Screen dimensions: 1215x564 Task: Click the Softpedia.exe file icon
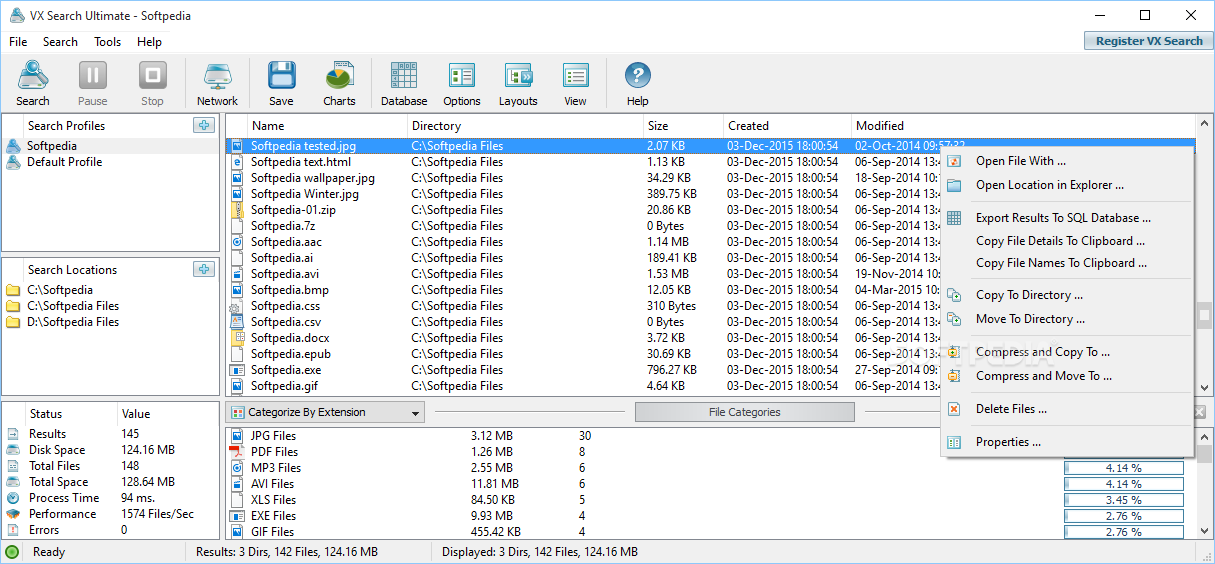click(237, 370)
